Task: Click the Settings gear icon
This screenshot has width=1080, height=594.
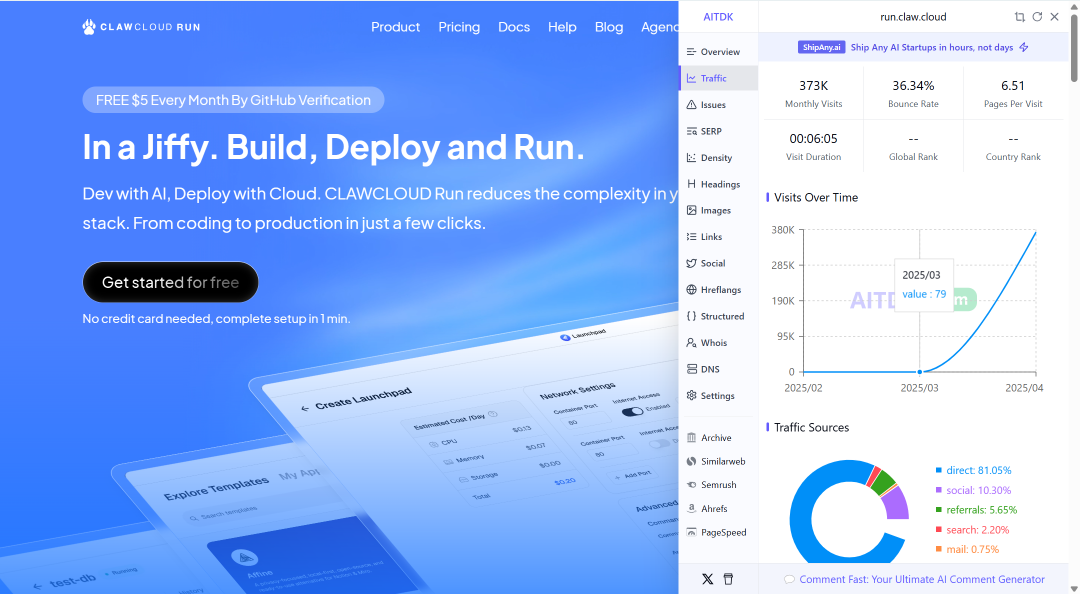Action: [x=692, y=396]
